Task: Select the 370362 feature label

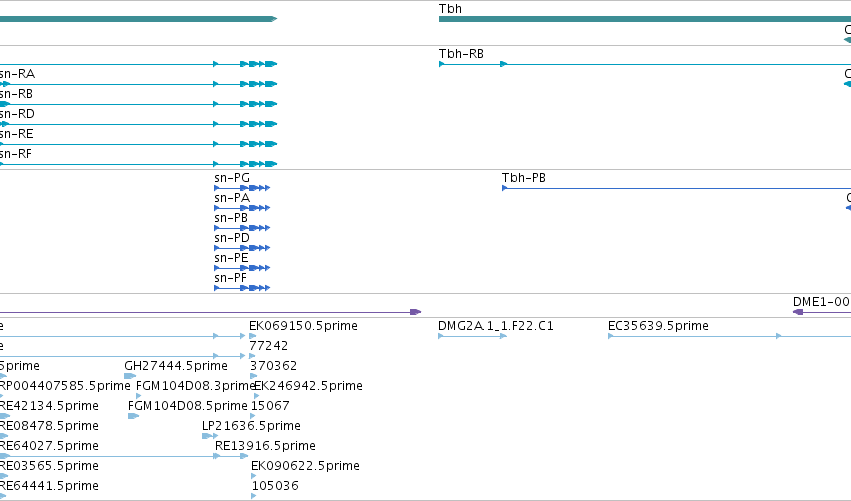Action: (x=273, y=366)
